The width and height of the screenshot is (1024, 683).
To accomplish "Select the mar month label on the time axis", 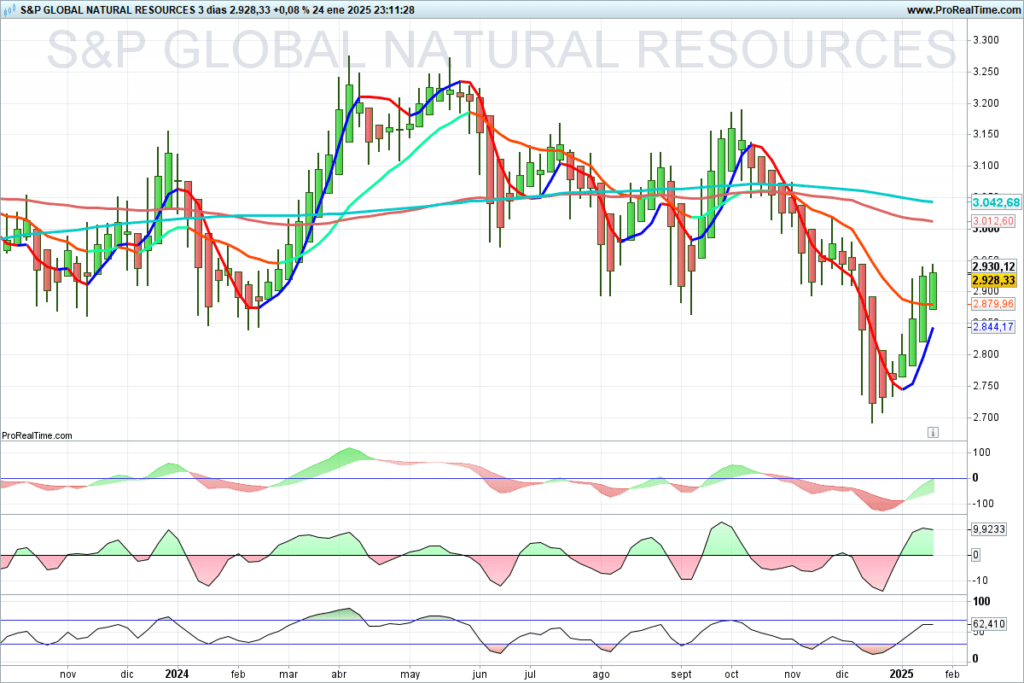I will click(x=289, y=675).
